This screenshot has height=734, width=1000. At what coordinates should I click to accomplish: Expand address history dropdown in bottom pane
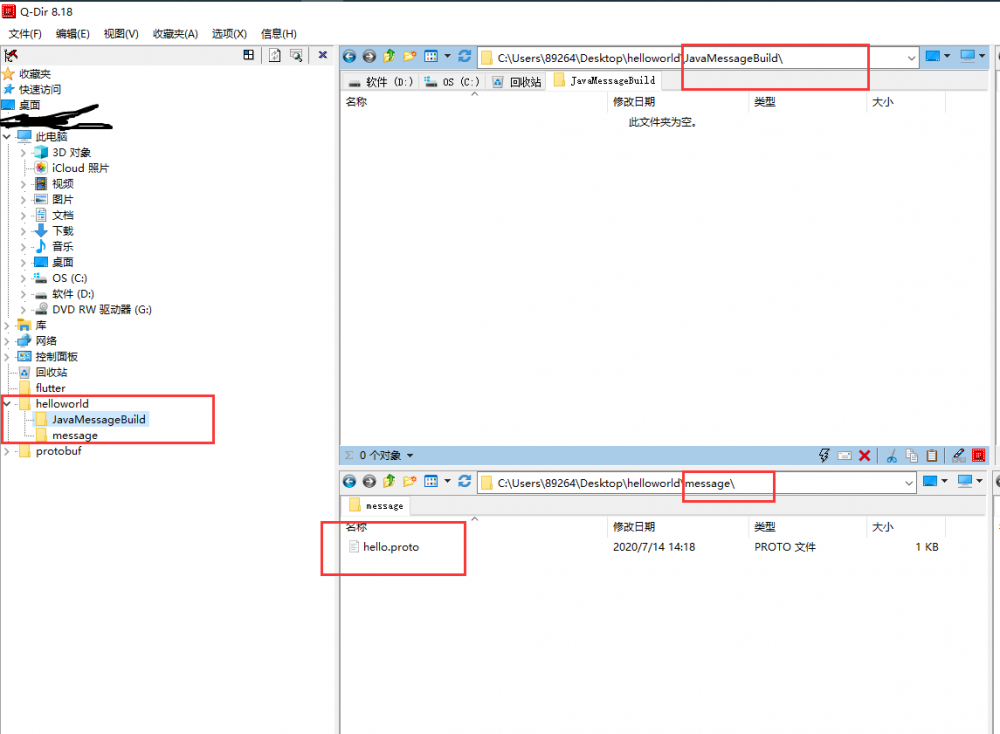coord(909,483)
